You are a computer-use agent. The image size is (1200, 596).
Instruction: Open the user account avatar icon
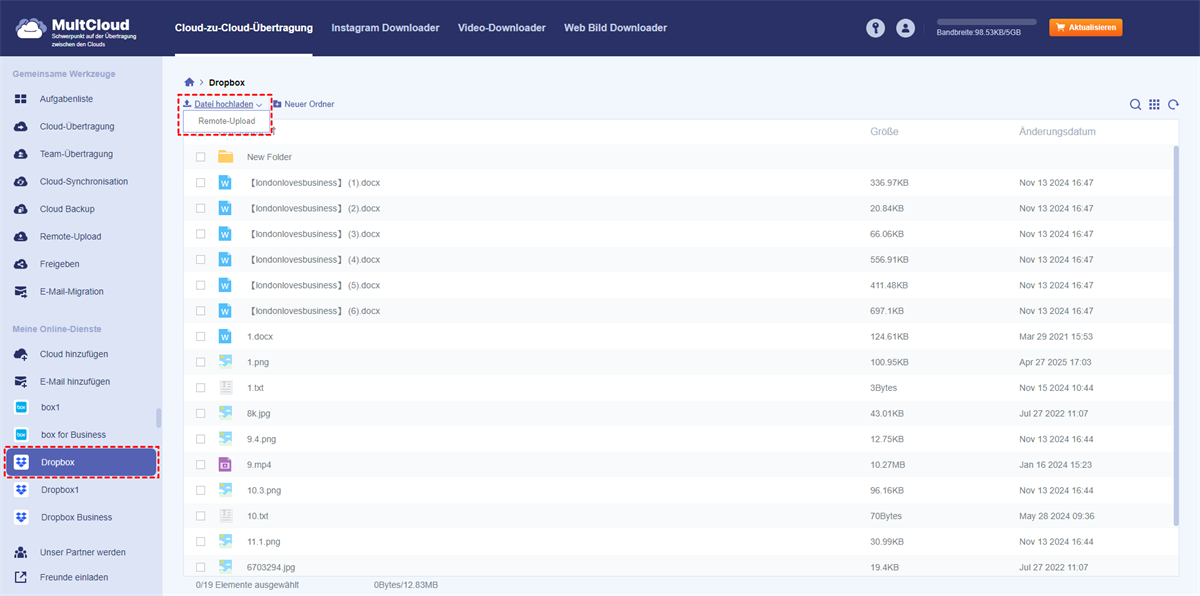point(906,29)
